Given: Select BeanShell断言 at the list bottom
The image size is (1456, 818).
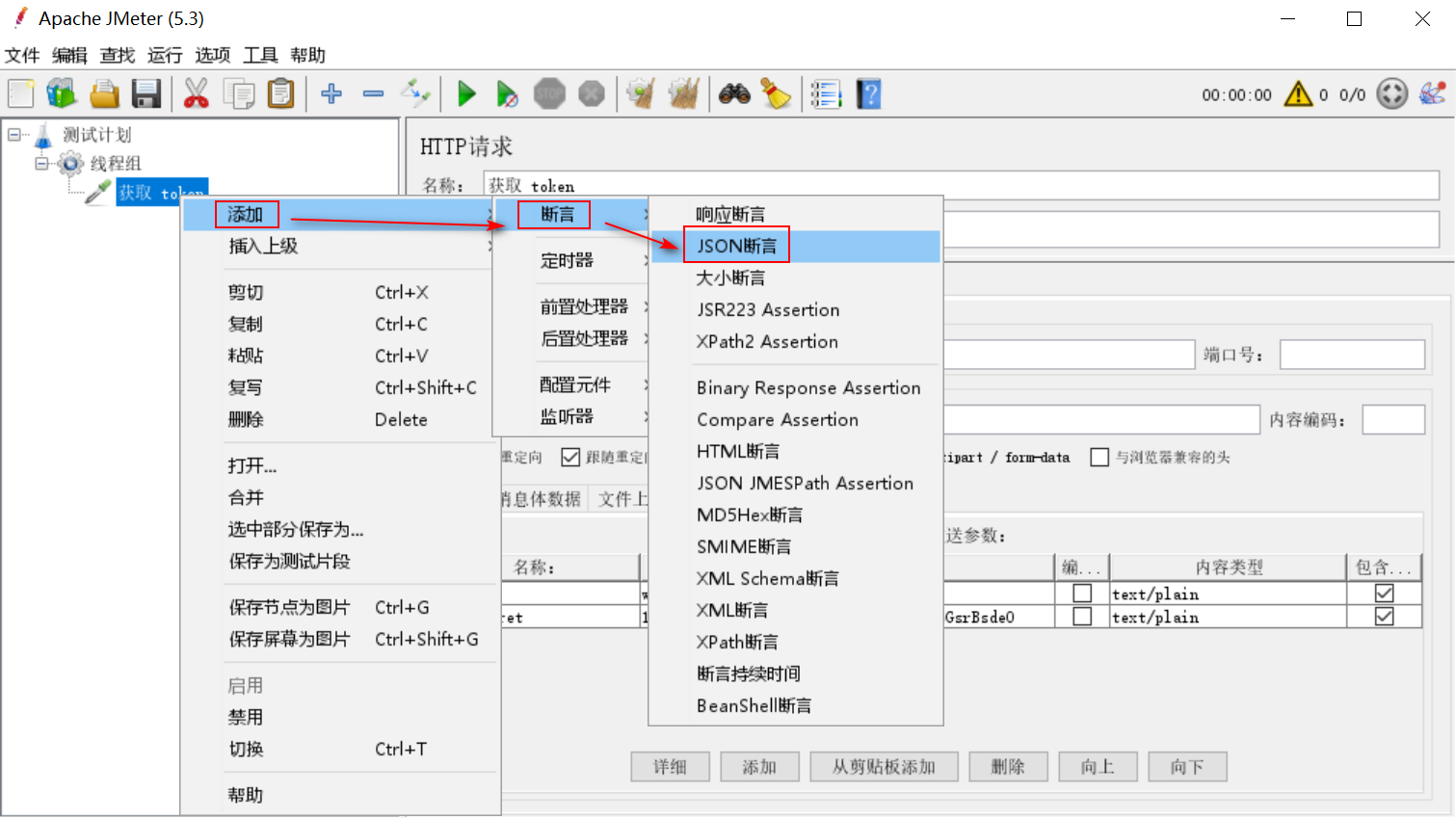Looking at the screenshot, I should (x=795, y=705).
